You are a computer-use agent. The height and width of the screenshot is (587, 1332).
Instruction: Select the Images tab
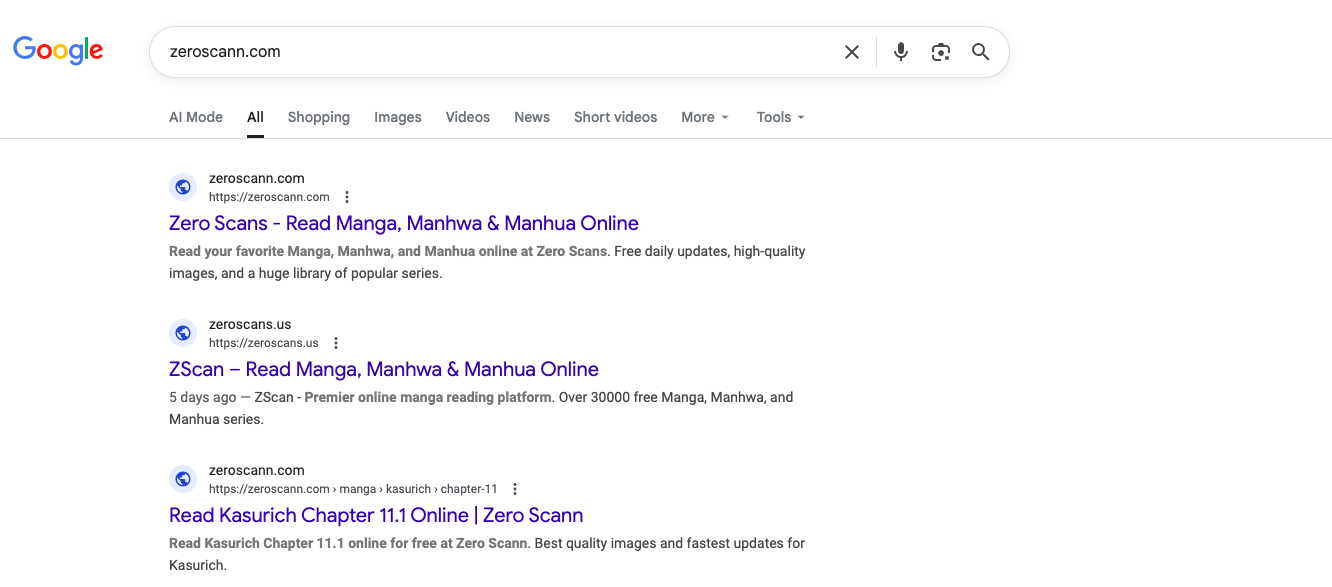[x=398, y=117]
